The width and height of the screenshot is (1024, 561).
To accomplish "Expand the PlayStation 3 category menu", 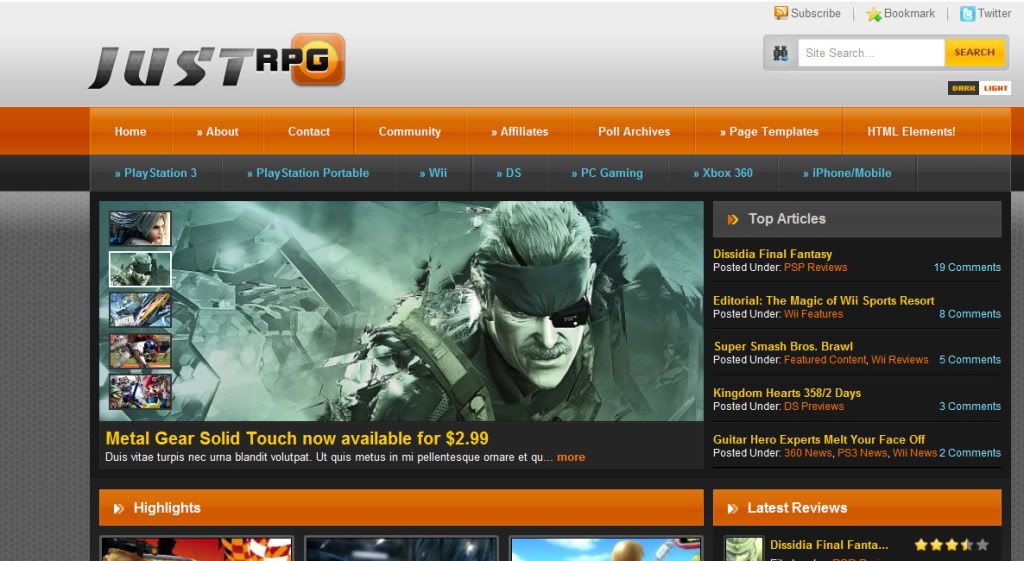I will (x=155, y=173).
